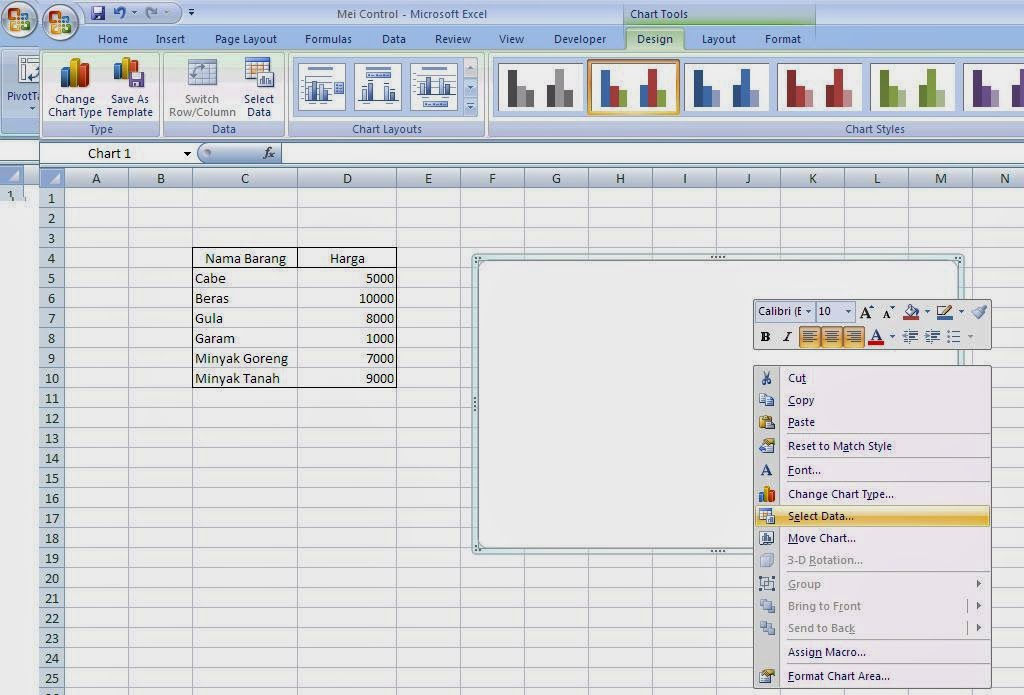Toggle italic on the mini toolbar
This screenshot has height=695, width=1024.
click(787, 336)
